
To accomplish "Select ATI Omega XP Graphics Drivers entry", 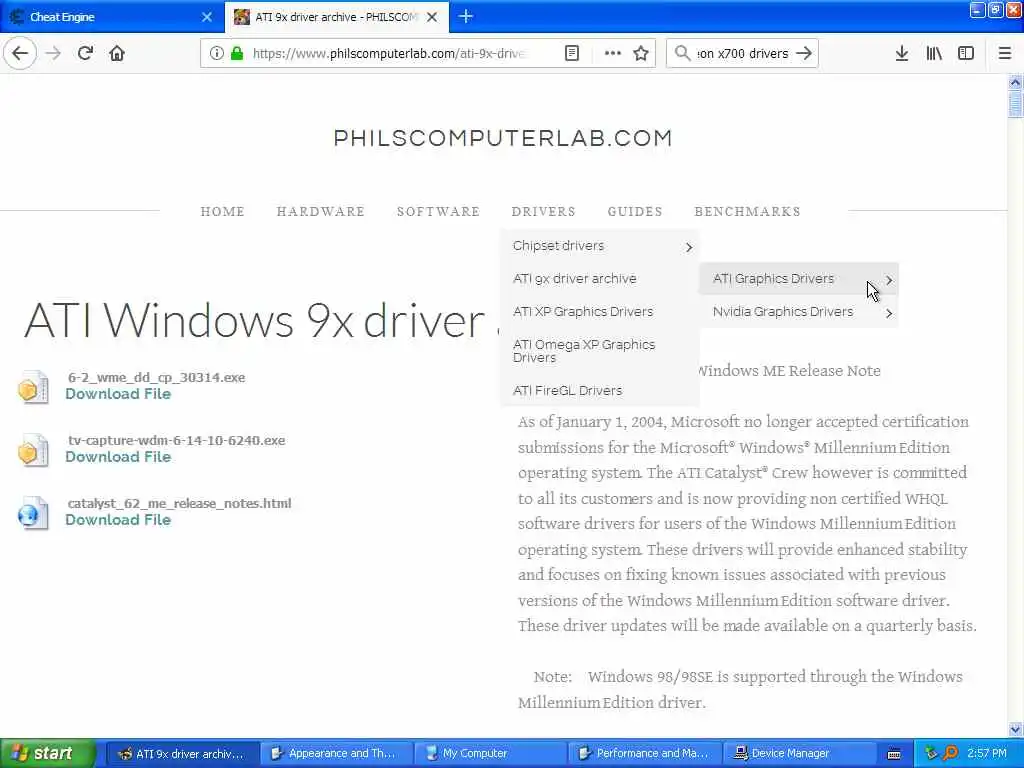I will [x=600, y=351].
